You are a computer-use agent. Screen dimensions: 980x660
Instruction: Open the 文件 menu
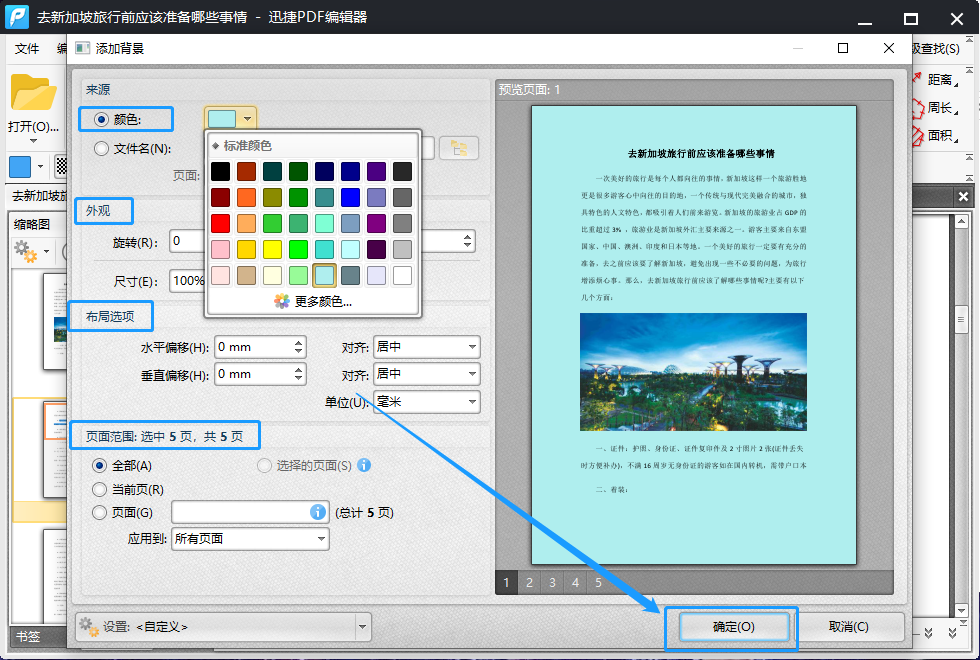(x=27, y=49)
